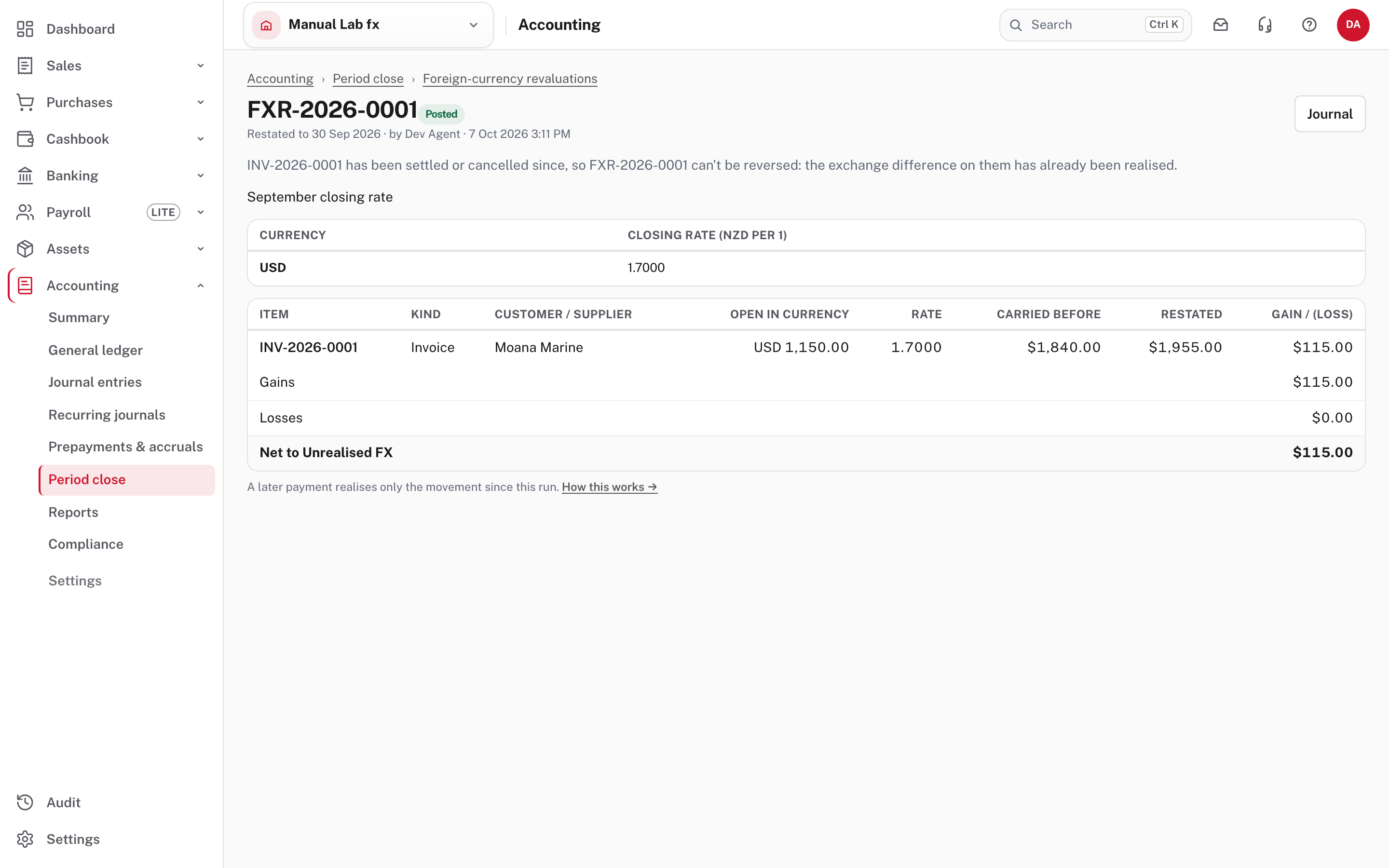Open Reports under Accounting
Viewport: 1389px width, 868px height.
(73, 512)
